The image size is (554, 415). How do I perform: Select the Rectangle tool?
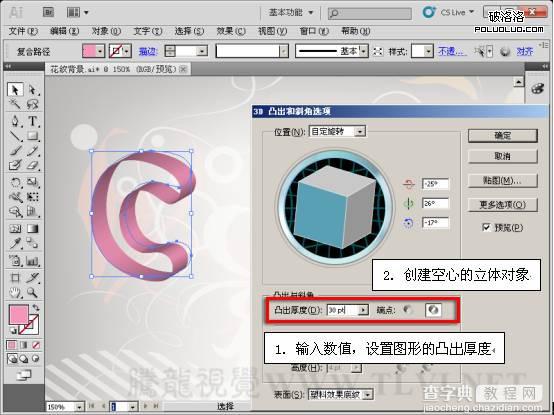33,136
